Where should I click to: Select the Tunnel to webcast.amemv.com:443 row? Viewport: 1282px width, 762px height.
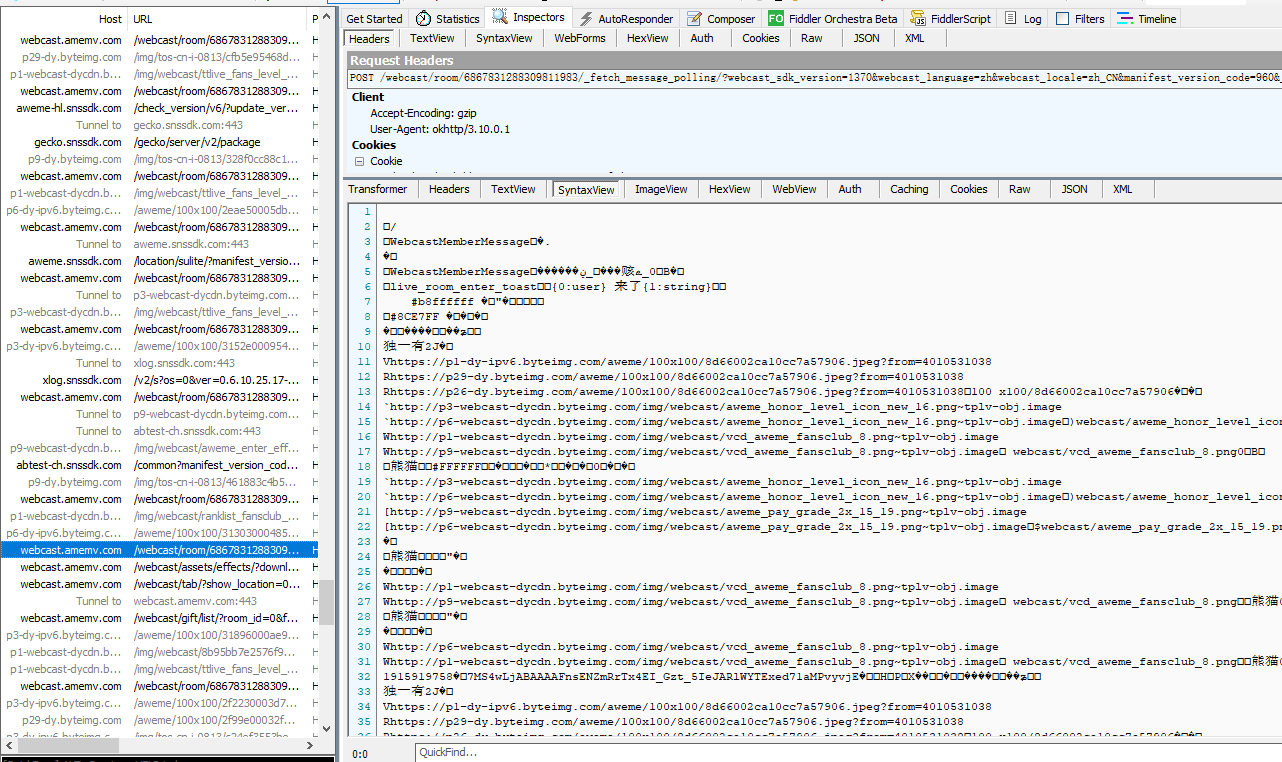point(160,601)
